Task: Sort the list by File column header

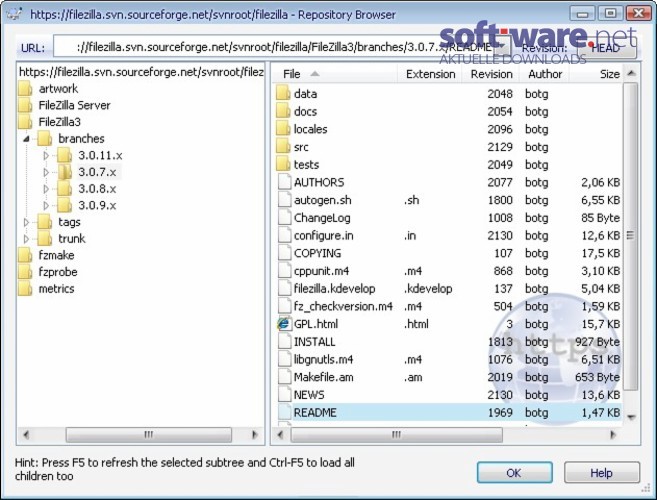Action: (x=335, y=74)
